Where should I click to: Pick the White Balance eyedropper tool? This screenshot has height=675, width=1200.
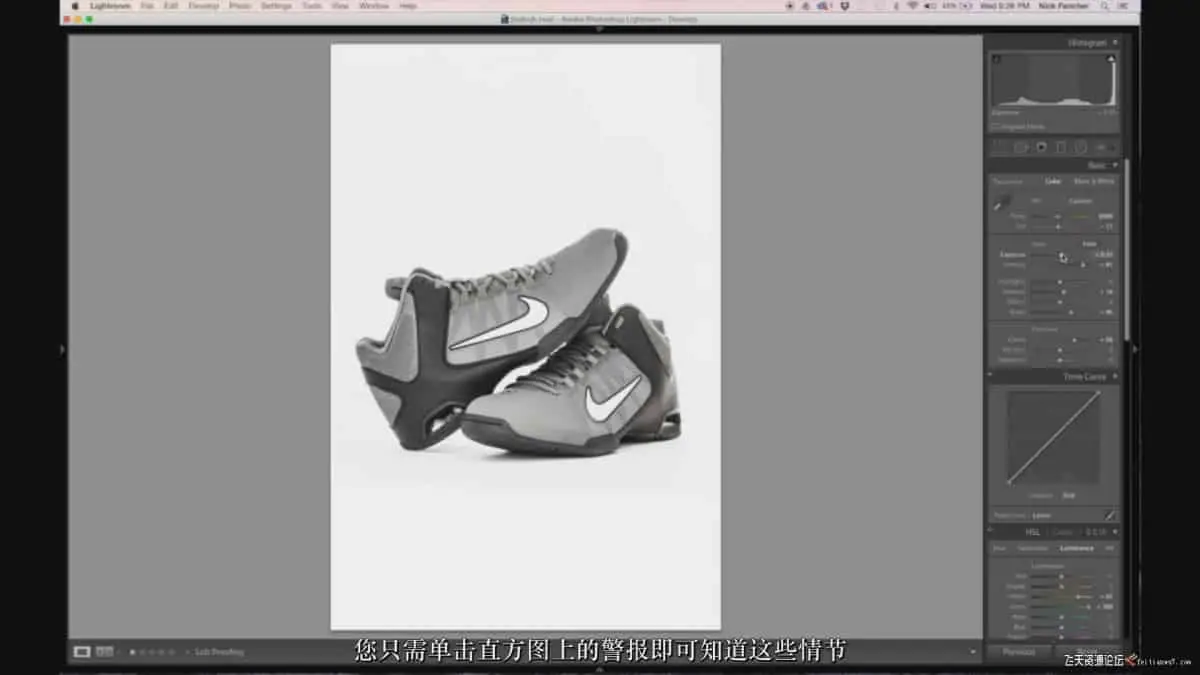1001,203
